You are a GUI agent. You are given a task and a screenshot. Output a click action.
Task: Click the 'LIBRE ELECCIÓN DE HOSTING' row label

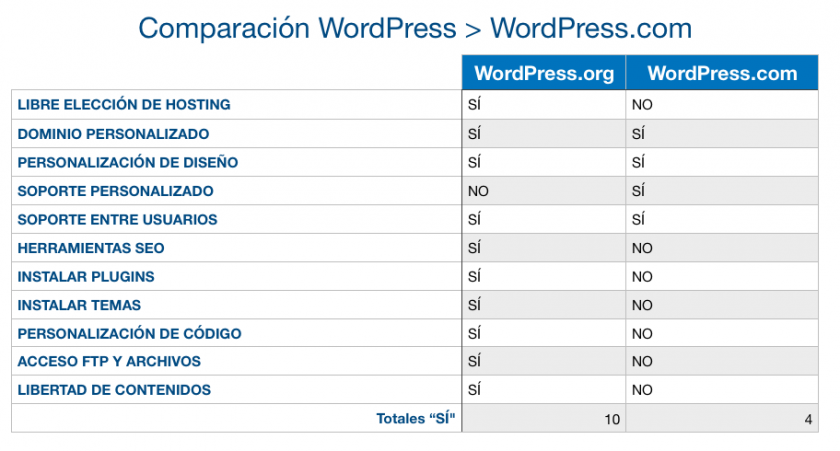pos(124,104)
